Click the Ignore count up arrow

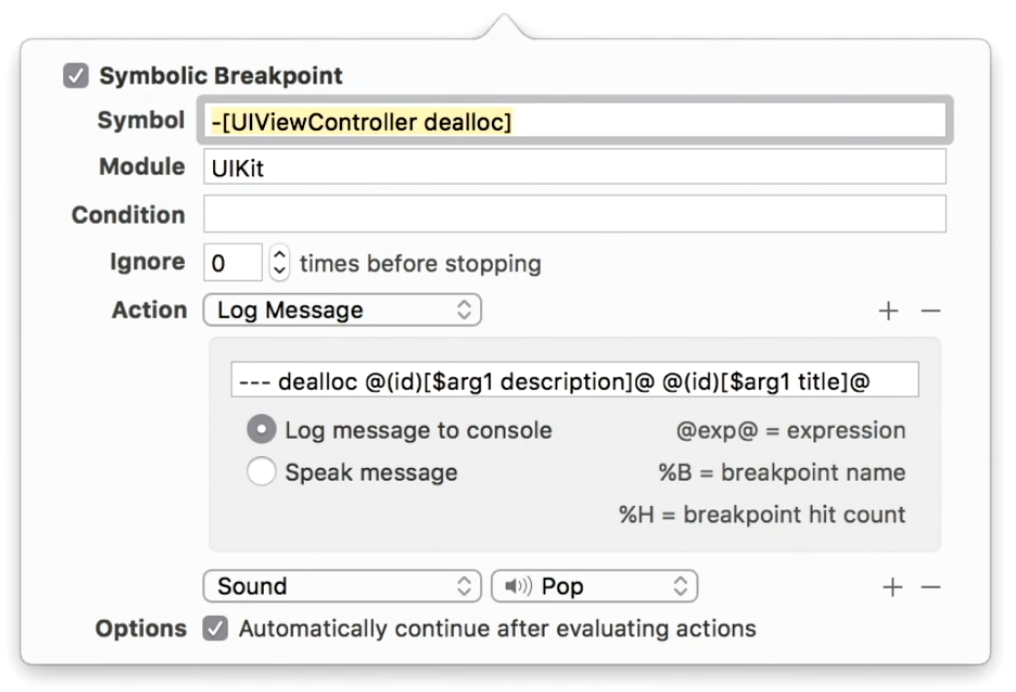coord(277,255)
